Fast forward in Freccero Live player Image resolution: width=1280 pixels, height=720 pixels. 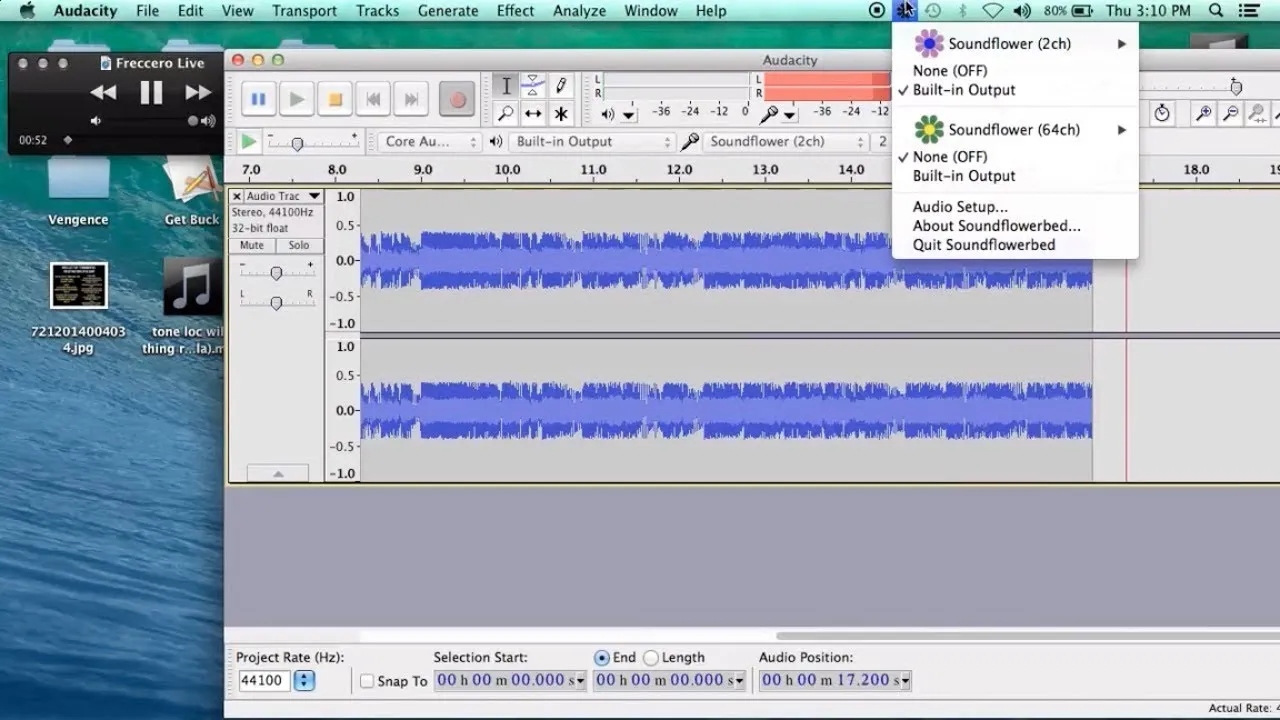199,93
